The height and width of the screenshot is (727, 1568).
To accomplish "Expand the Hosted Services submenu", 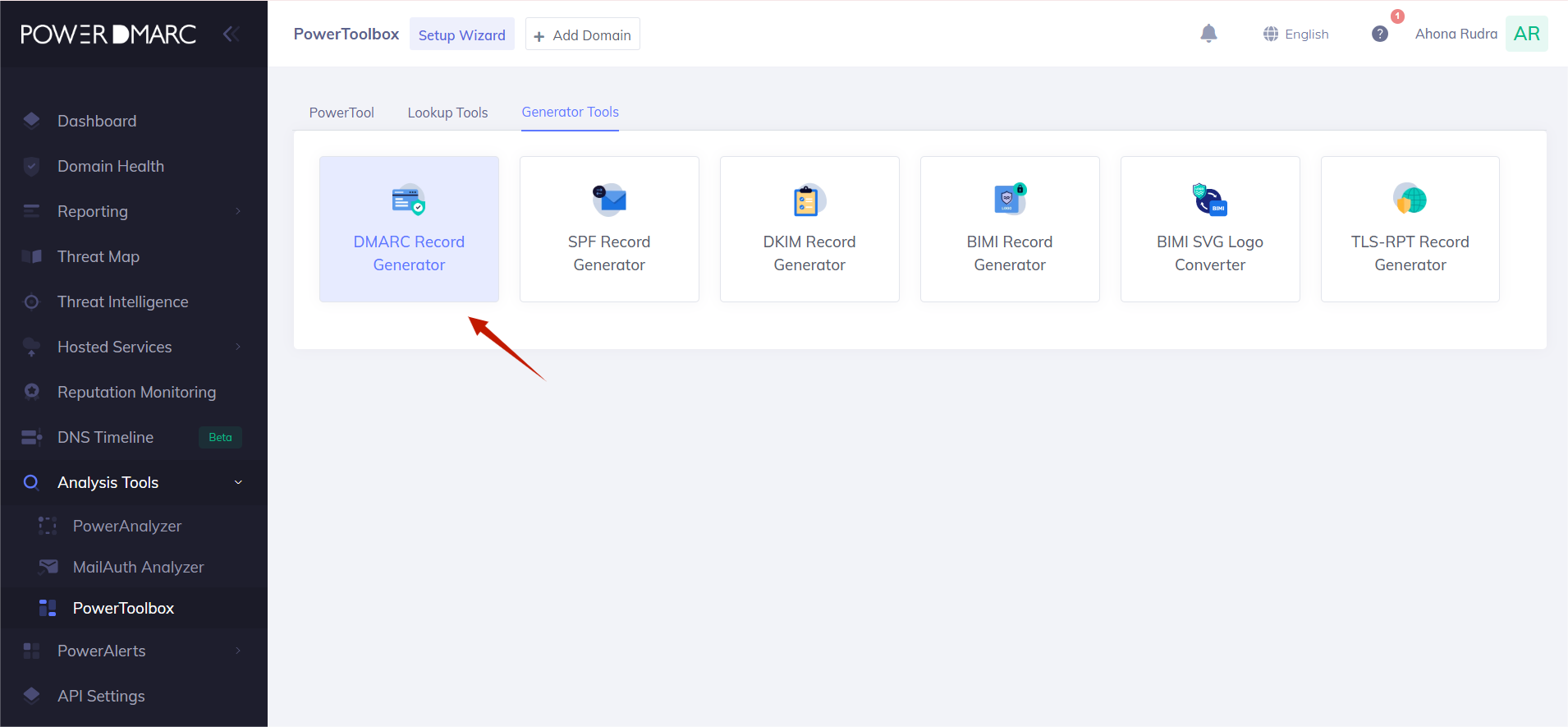I will coord(238,347).
